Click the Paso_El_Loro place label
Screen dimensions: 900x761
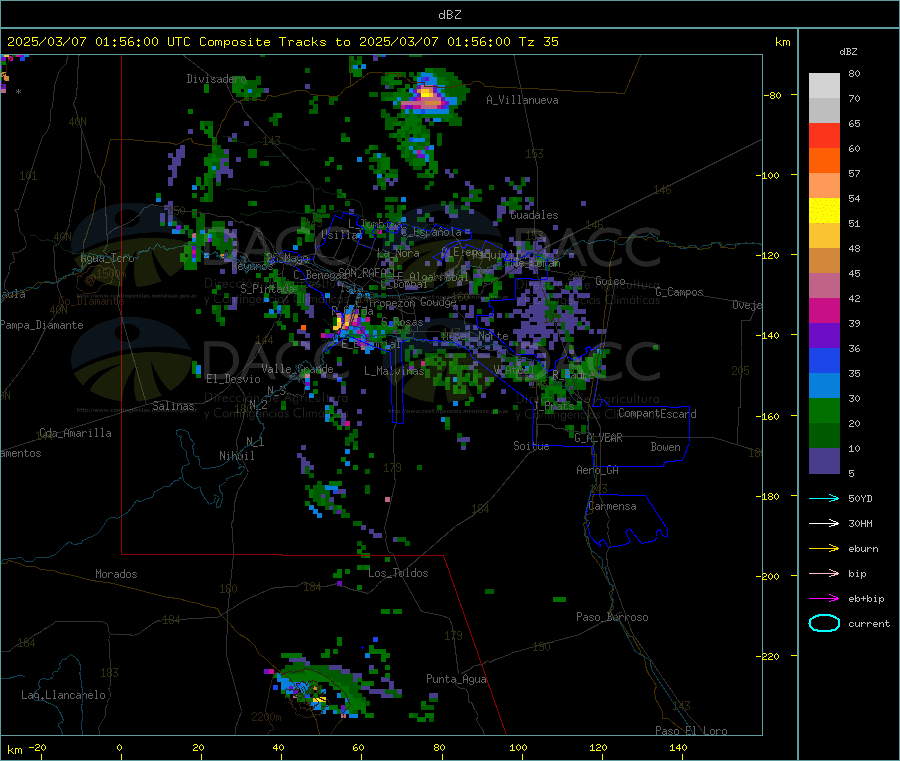[691, 731]
